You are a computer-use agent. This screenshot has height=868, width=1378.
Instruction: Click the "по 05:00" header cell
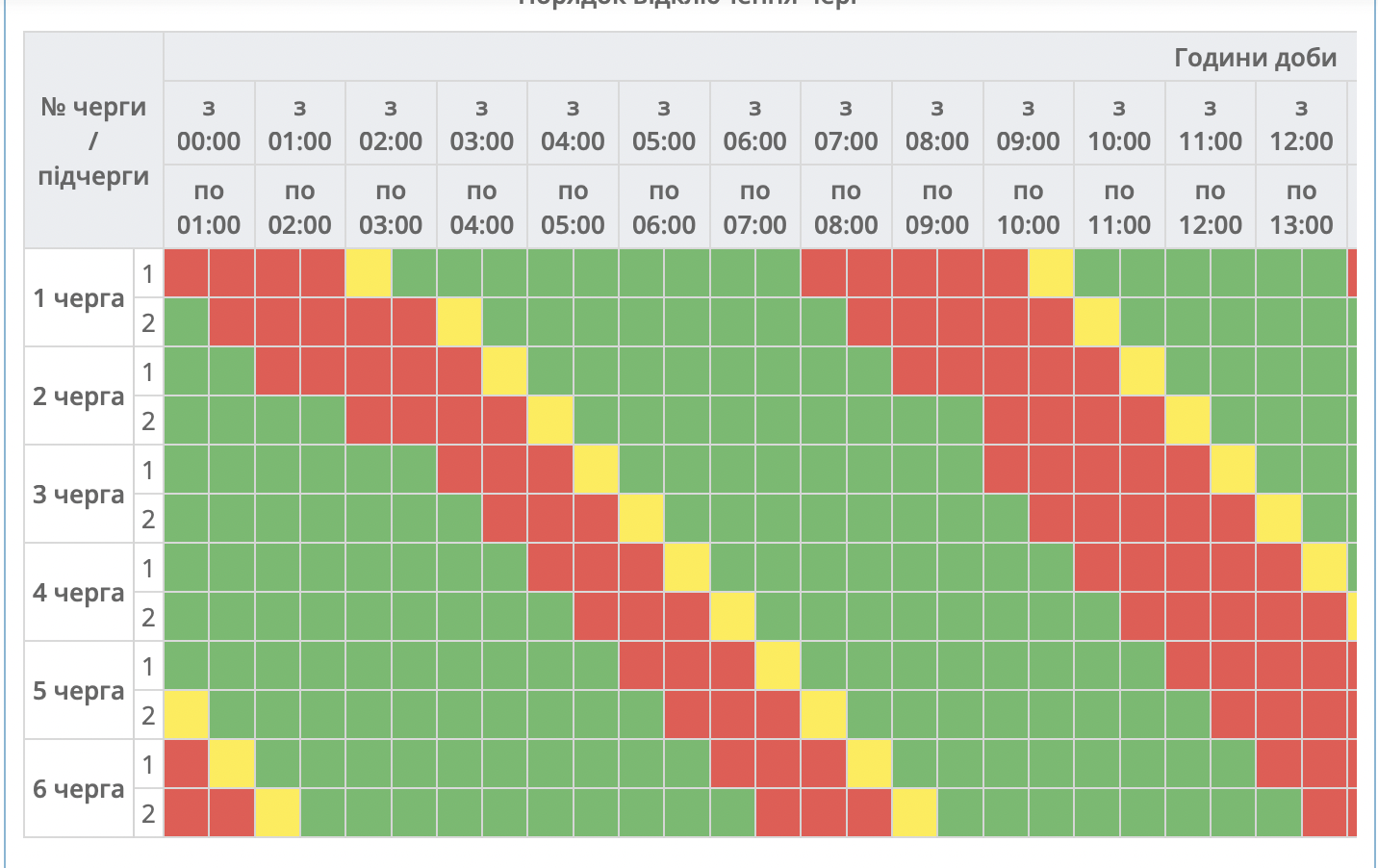pyautogui.click(x=573, y=208)
